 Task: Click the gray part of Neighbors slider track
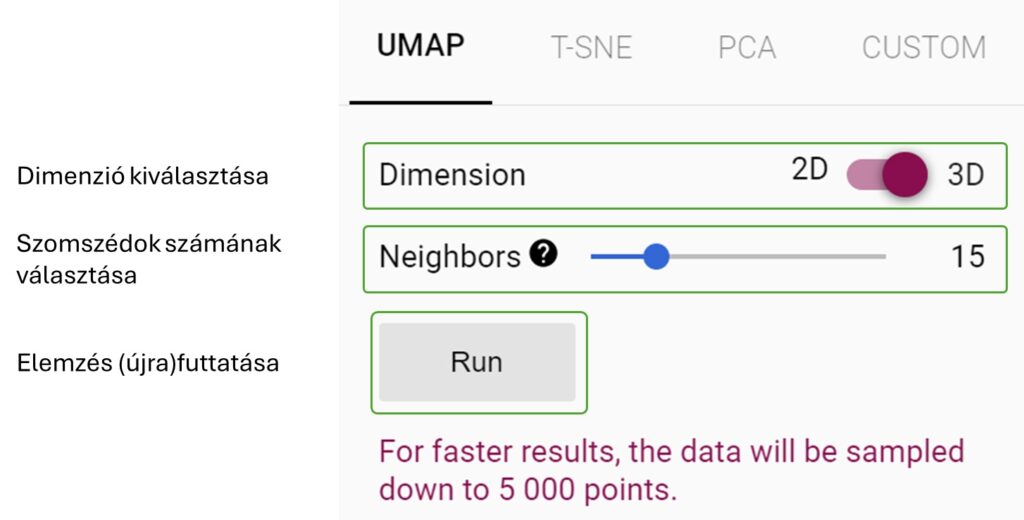pos(777,256)
